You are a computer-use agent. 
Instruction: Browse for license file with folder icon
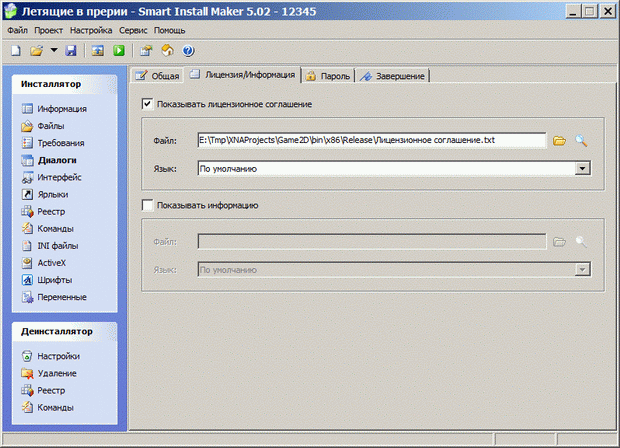560,141
